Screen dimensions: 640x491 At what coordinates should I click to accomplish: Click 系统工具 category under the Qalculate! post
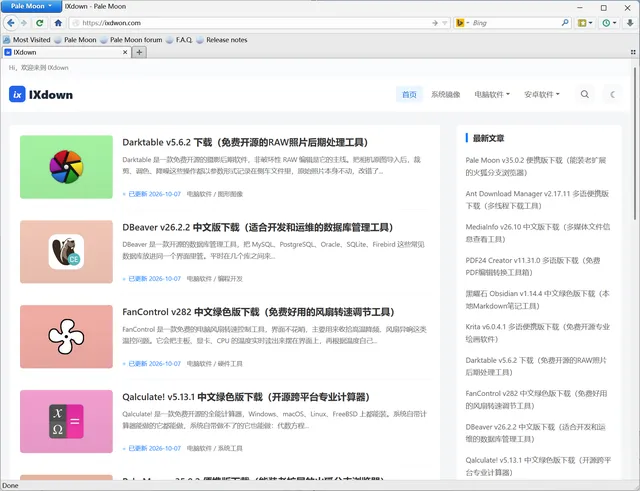pyautogui.click(x=230, y=448)
